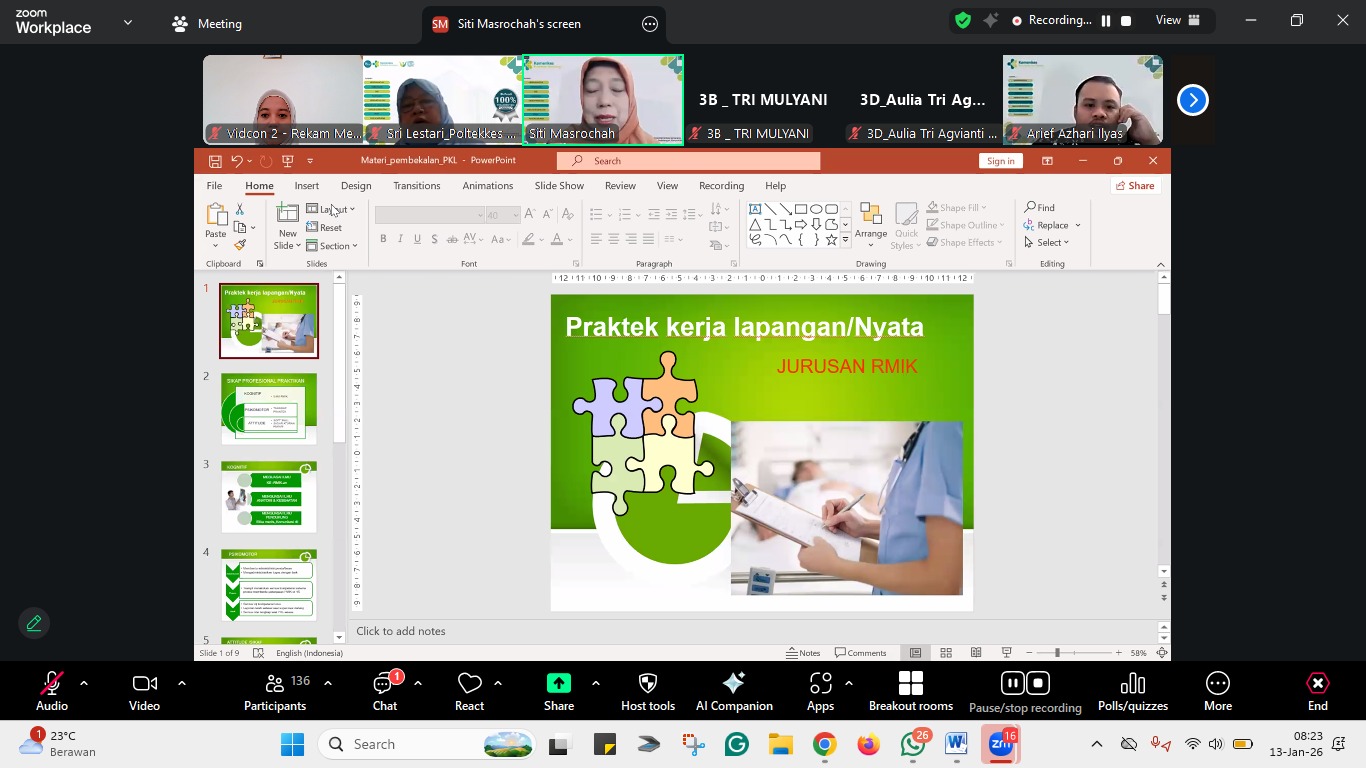This screenshot has height=768, width=1366.
Task: Expand the Zoom Workplace dropdown chevron
Action: (127, 22)
